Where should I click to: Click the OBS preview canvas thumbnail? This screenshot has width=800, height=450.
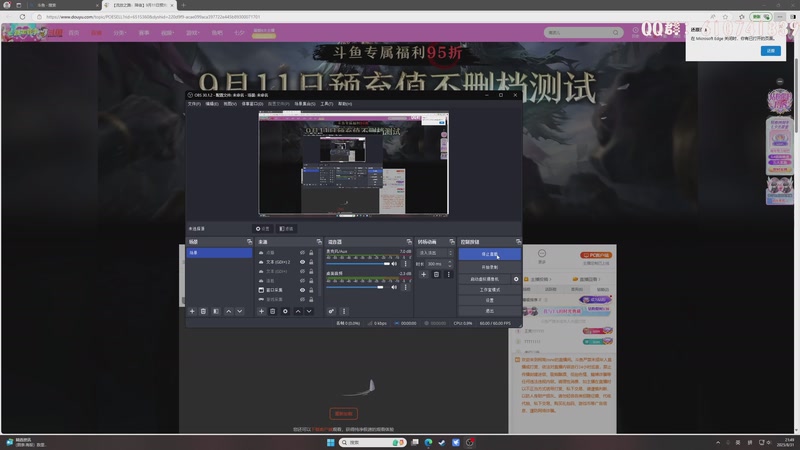click(x=354, y=163)
